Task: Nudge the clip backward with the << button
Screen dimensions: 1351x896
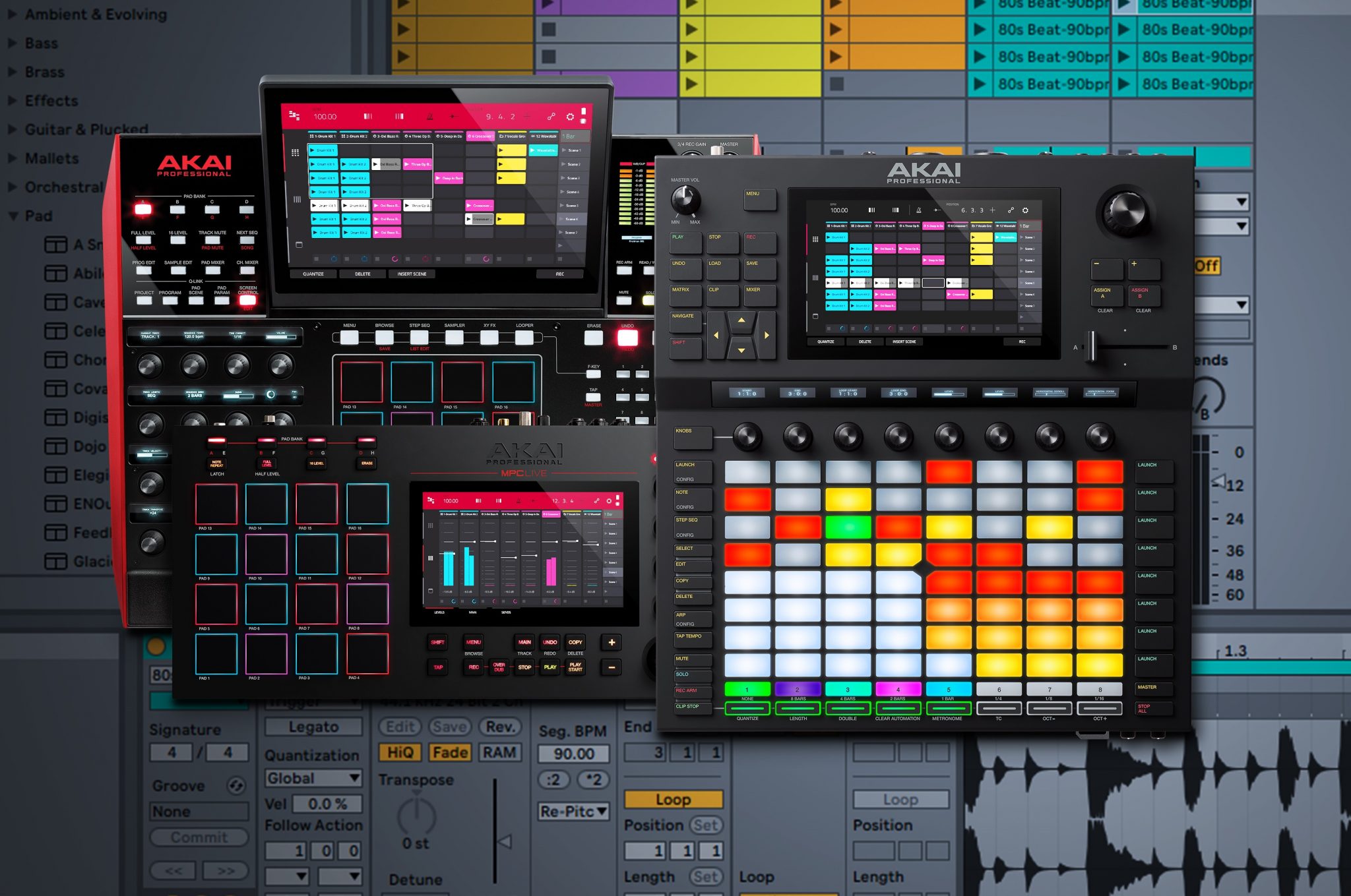Action: coord(173,870)
